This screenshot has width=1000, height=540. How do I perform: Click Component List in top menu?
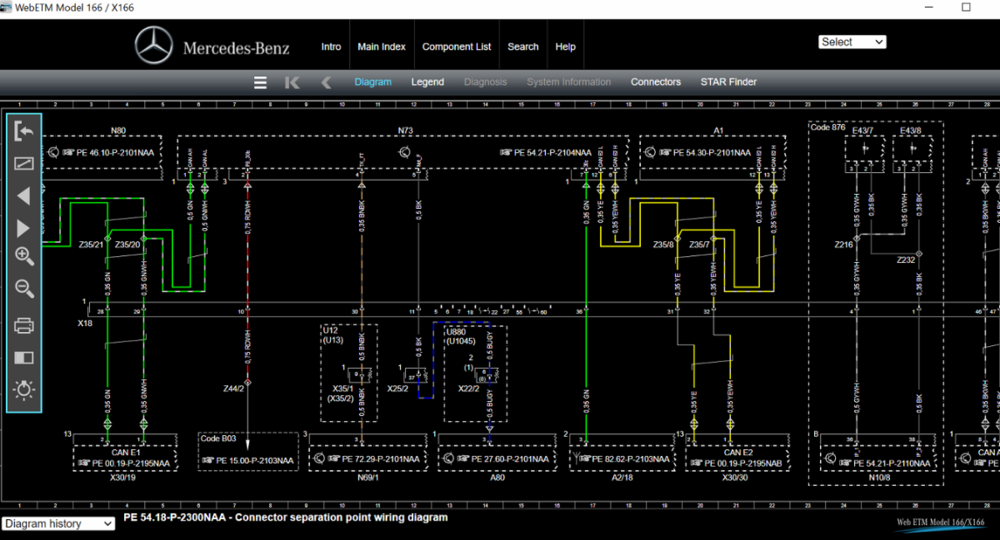click(456, 47)
